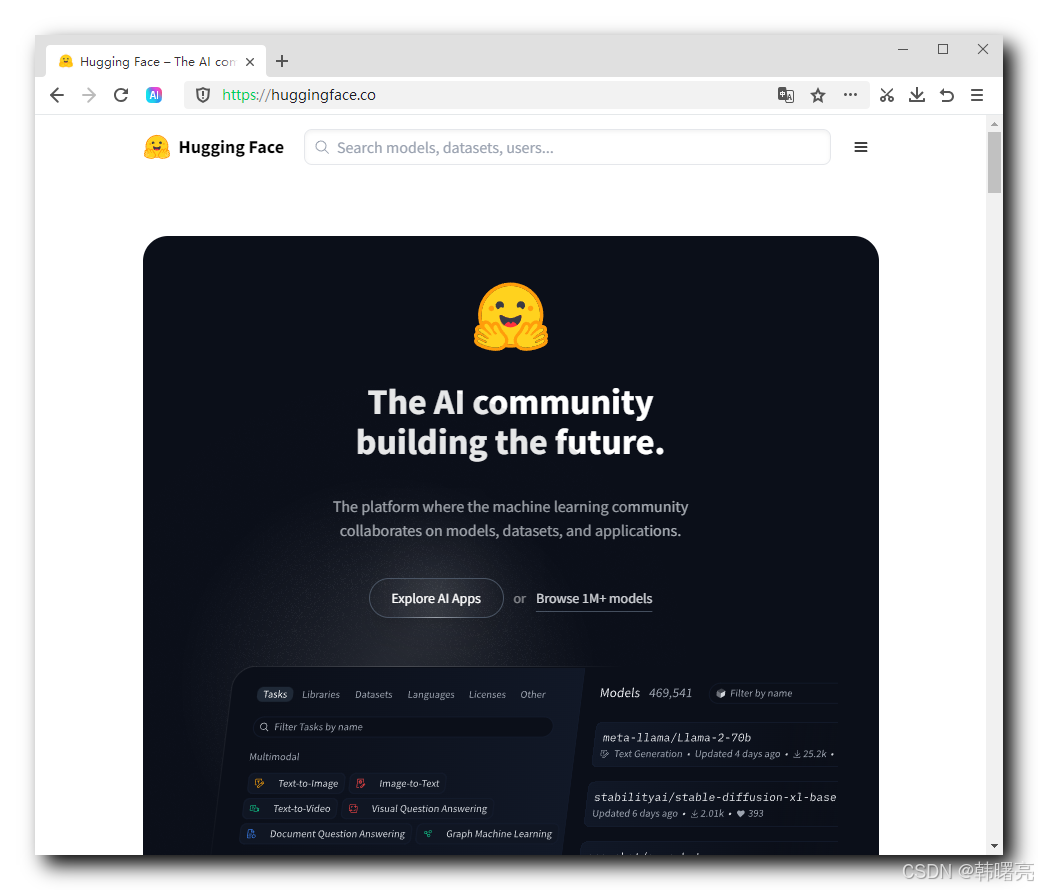
Task: Minimize the browser window
Action: (903, 49)
